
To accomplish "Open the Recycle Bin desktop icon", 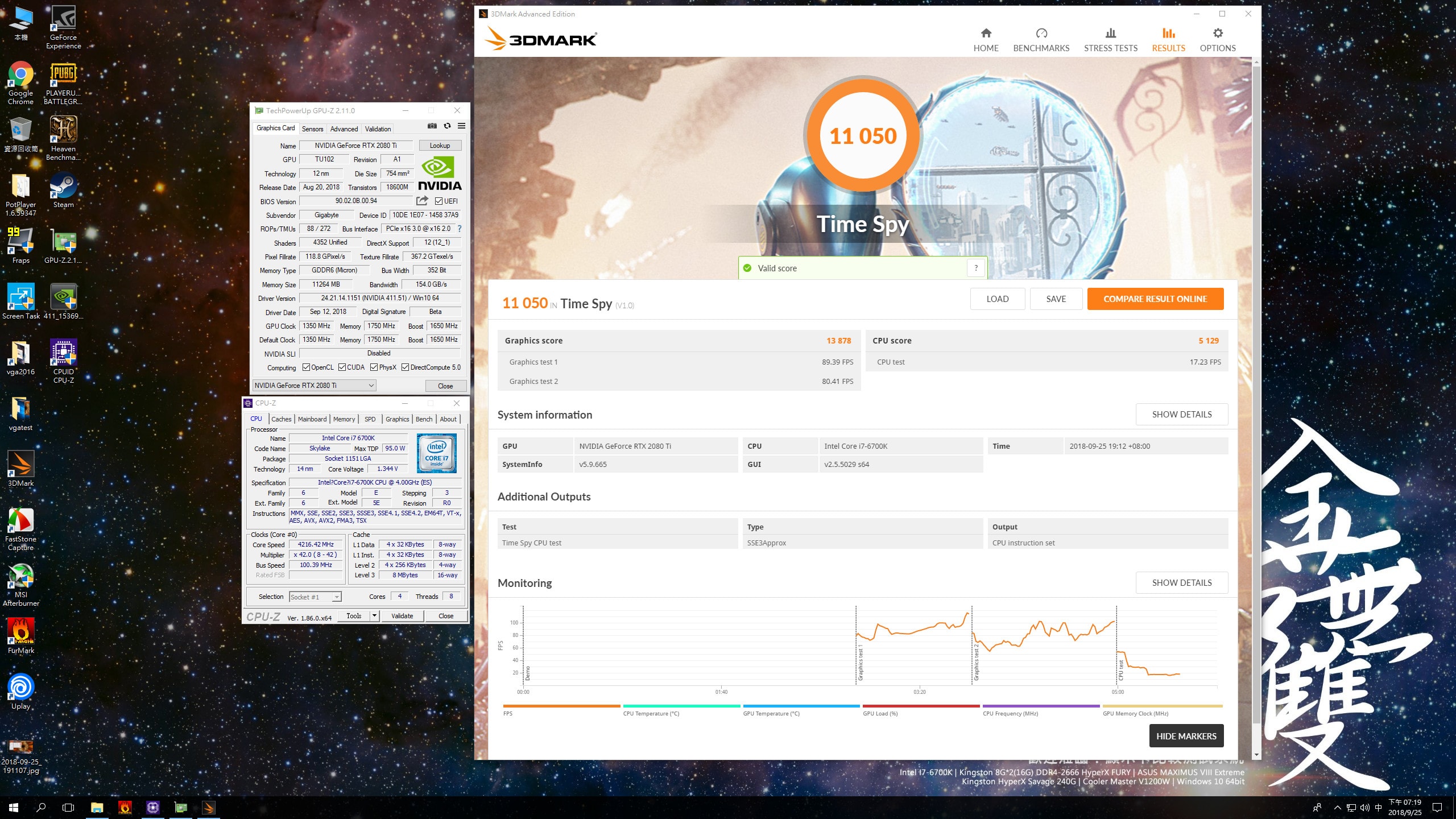I will click(20, 135).
